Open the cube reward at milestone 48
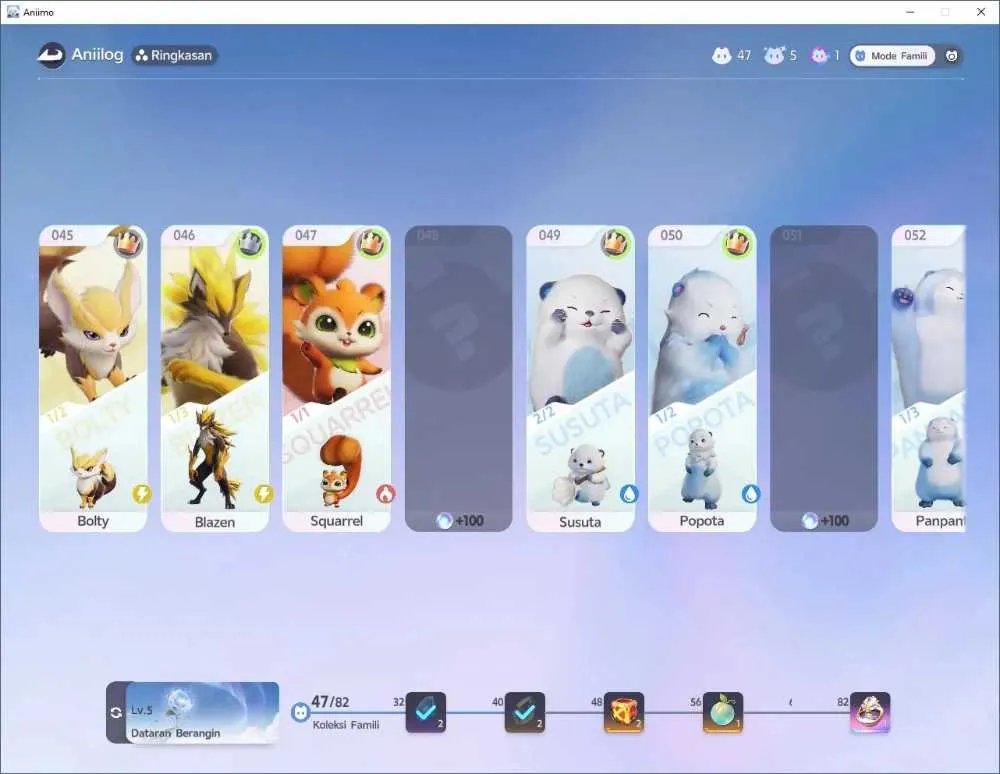Image resolution: width=1000 pixels, height=774 pixels. pos(624,712)
